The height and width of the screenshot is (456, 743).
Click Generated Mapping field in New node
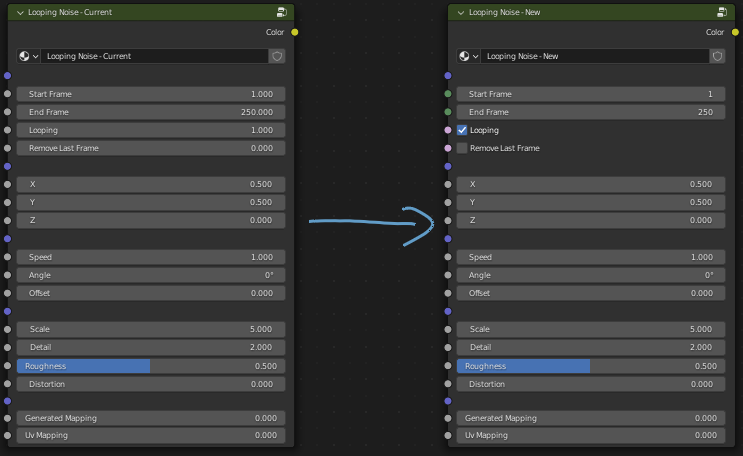pos(591,418)
